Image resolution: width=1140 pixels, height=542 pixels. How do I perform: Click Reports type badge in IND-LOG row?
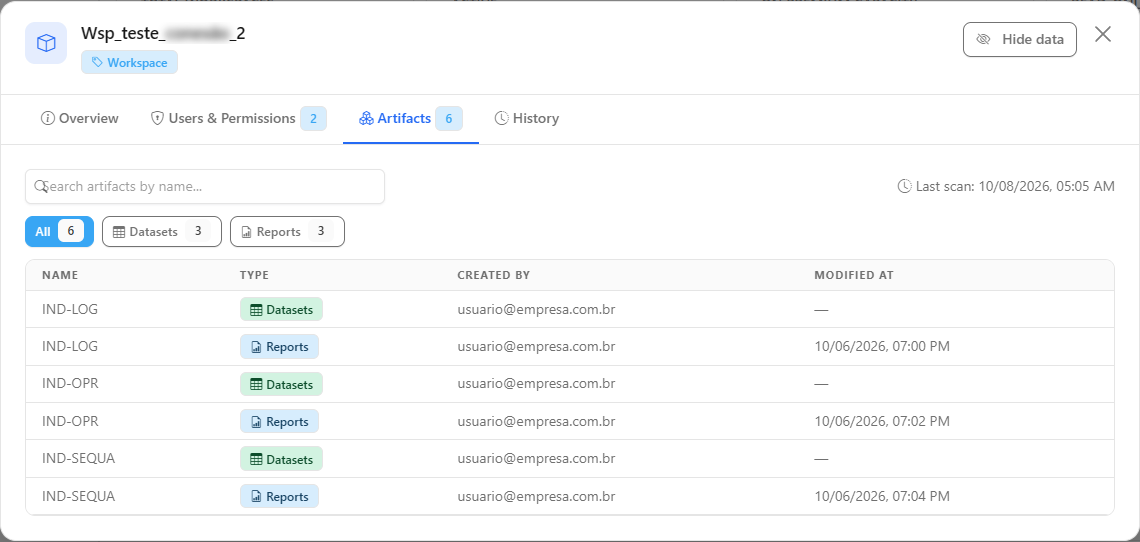pyautogui.click(x=279, y=347)
